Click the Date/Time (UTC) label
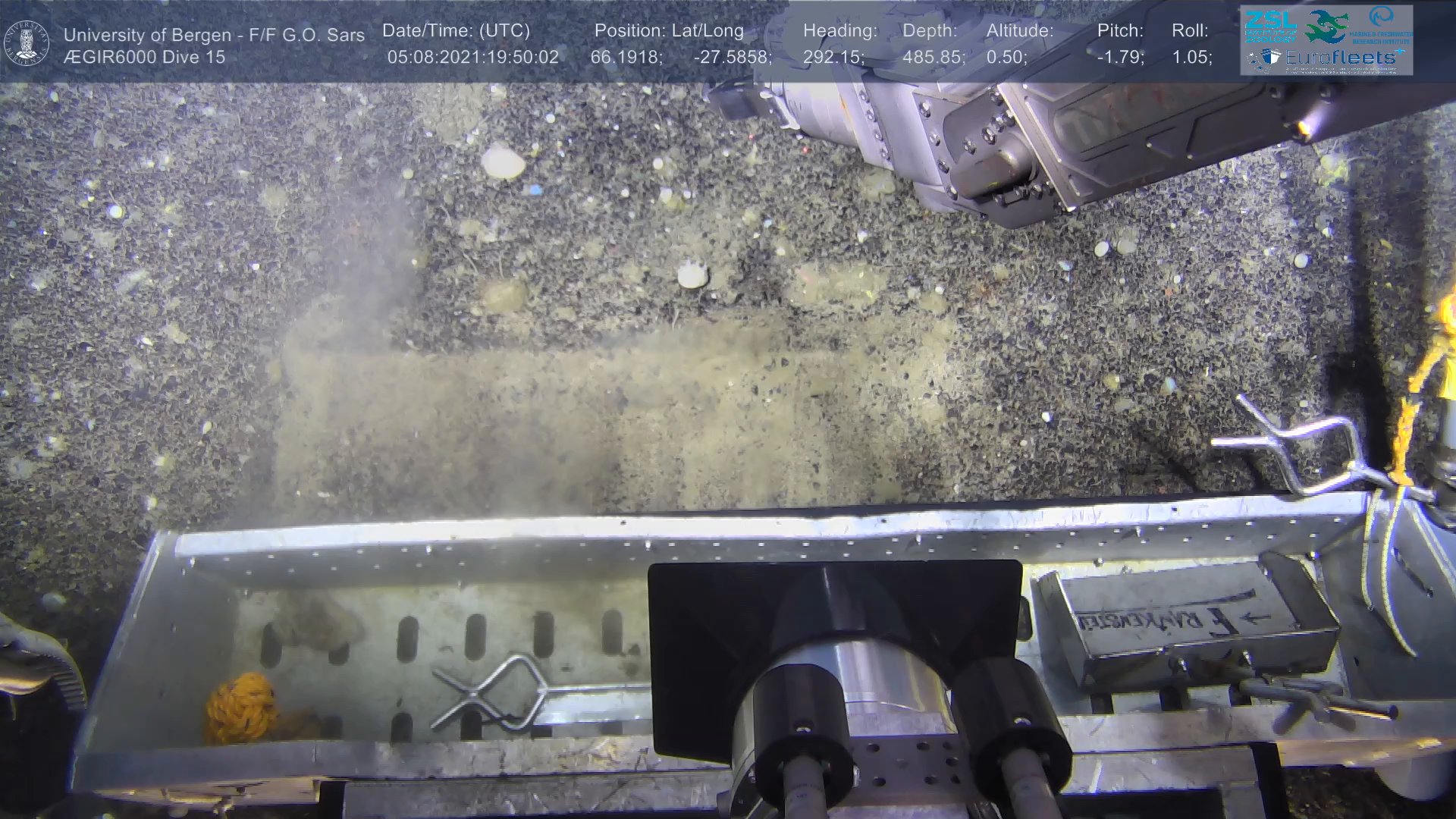 [x=456, y=31]
